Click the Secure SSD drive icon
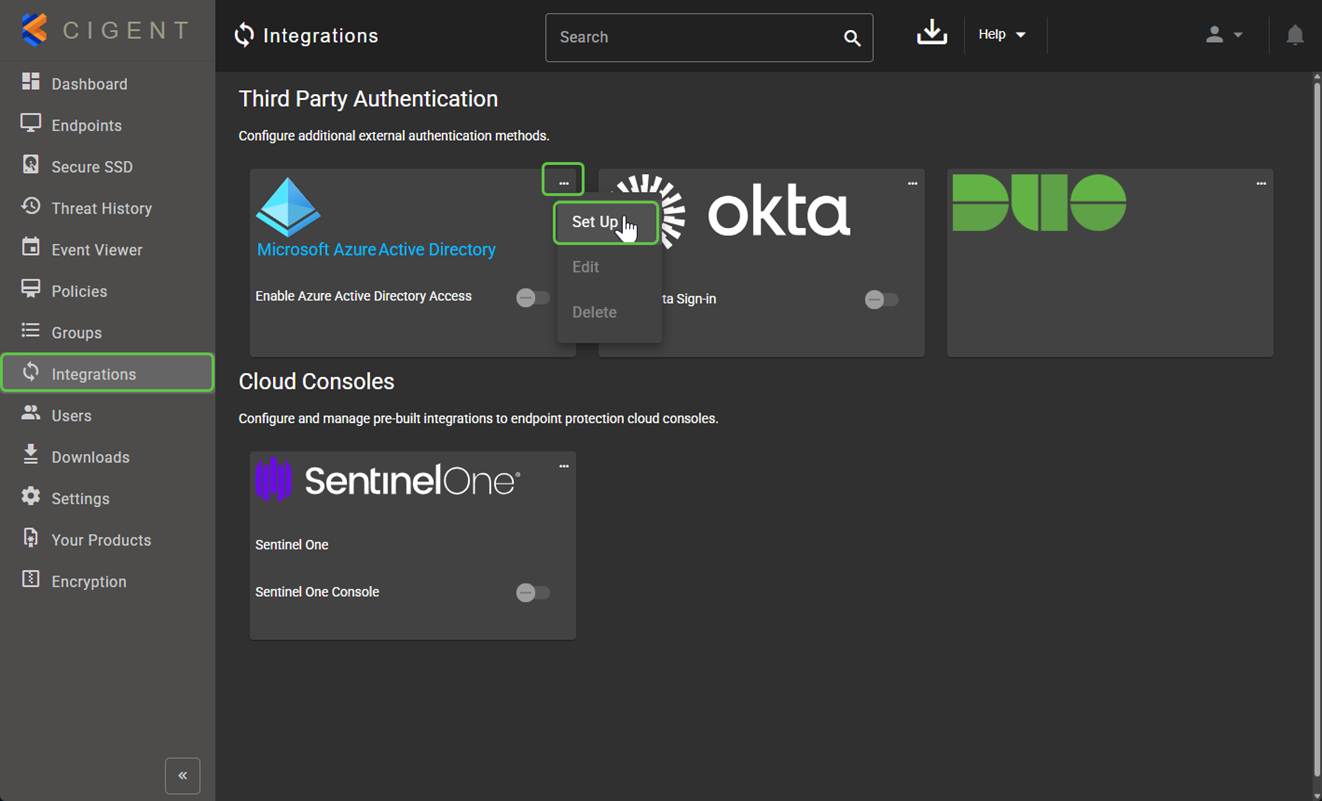The image size is (1322, 801). point(31,165)
